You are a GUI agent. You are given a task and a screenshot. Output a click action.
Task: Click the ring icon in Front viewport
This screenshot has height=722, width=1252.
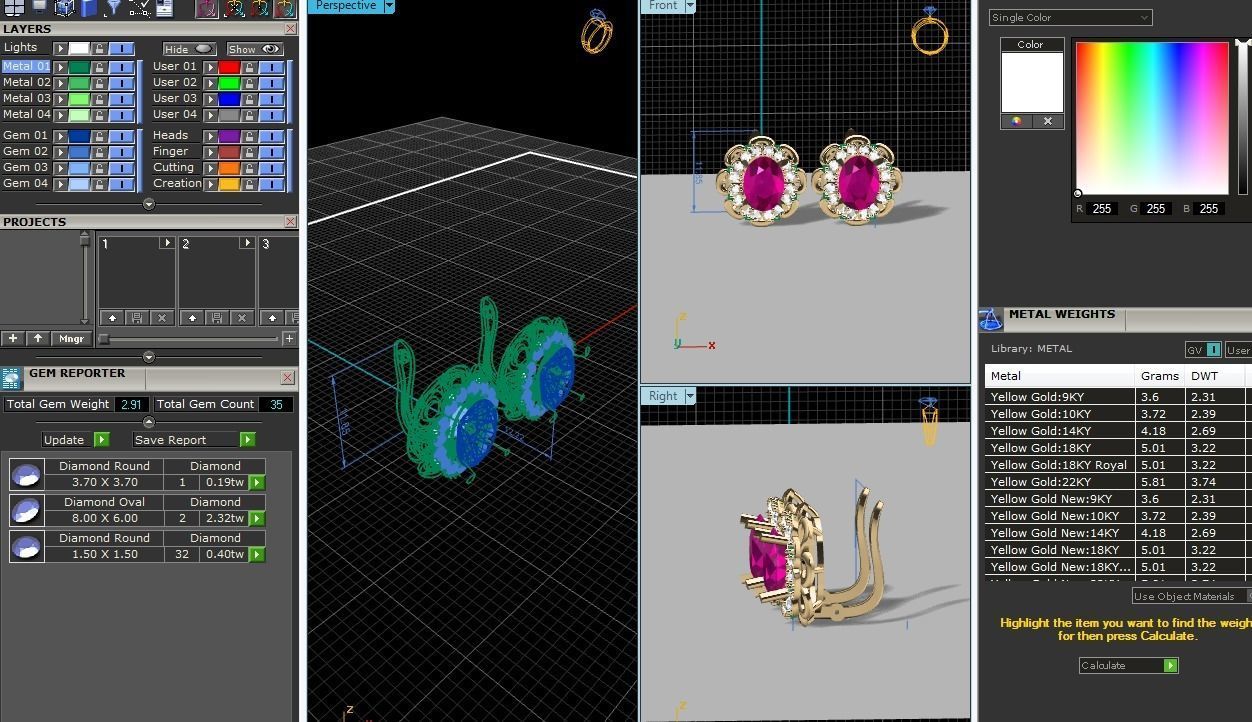(929, 30)
